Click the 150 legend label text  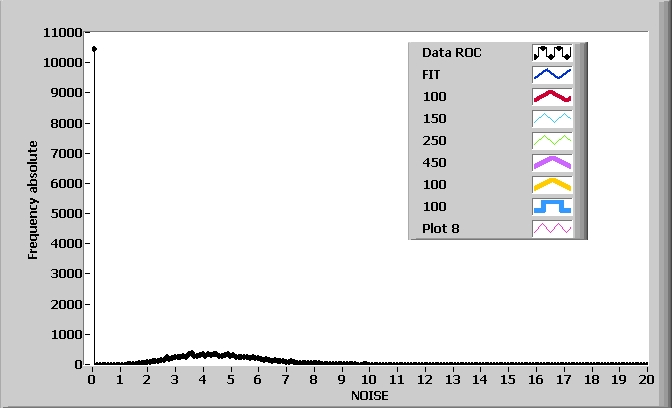pyautogui.click(x=434, y=118)
